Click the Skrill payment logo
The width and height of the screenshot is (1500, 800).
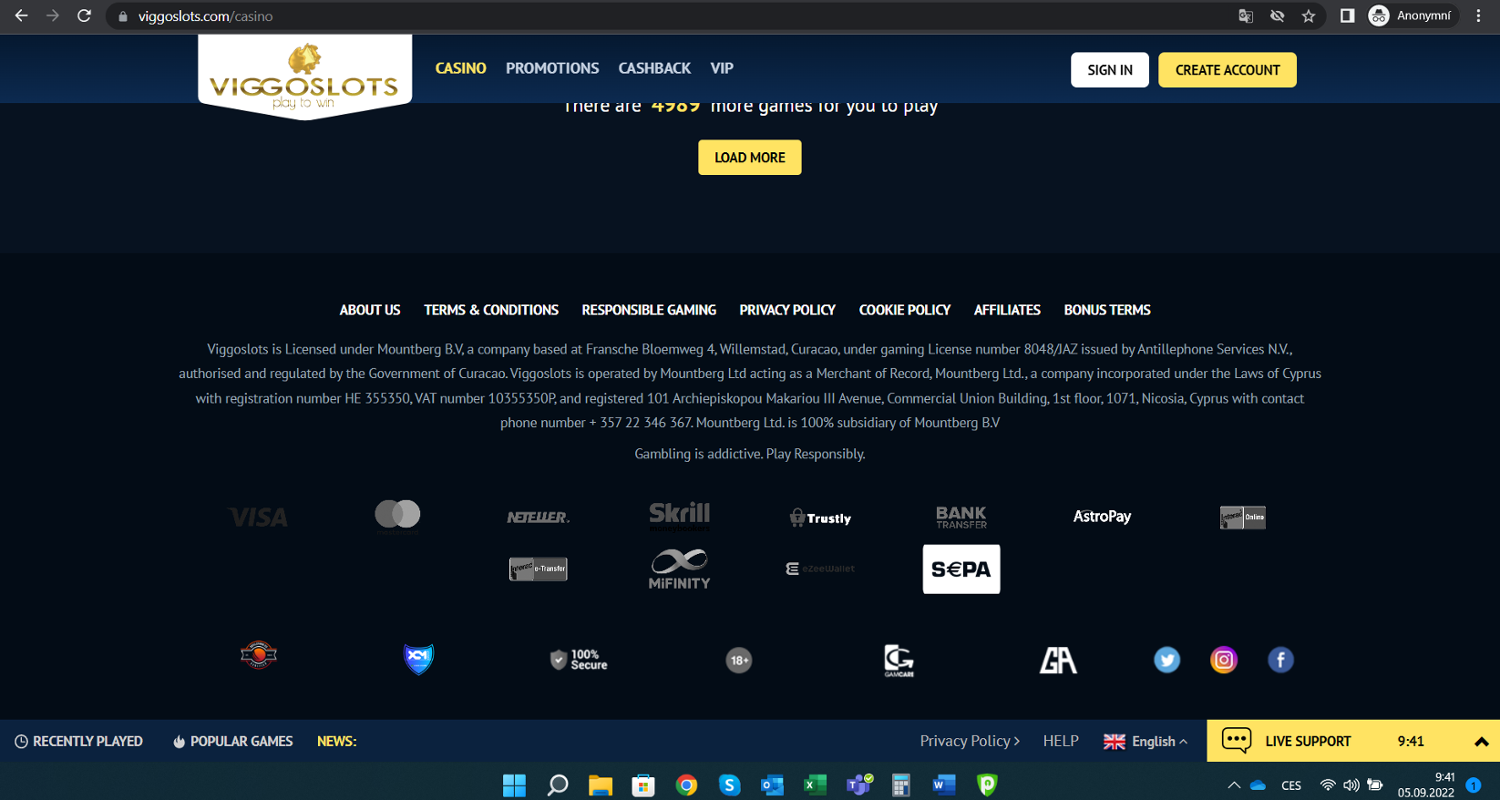pos(679,514)
